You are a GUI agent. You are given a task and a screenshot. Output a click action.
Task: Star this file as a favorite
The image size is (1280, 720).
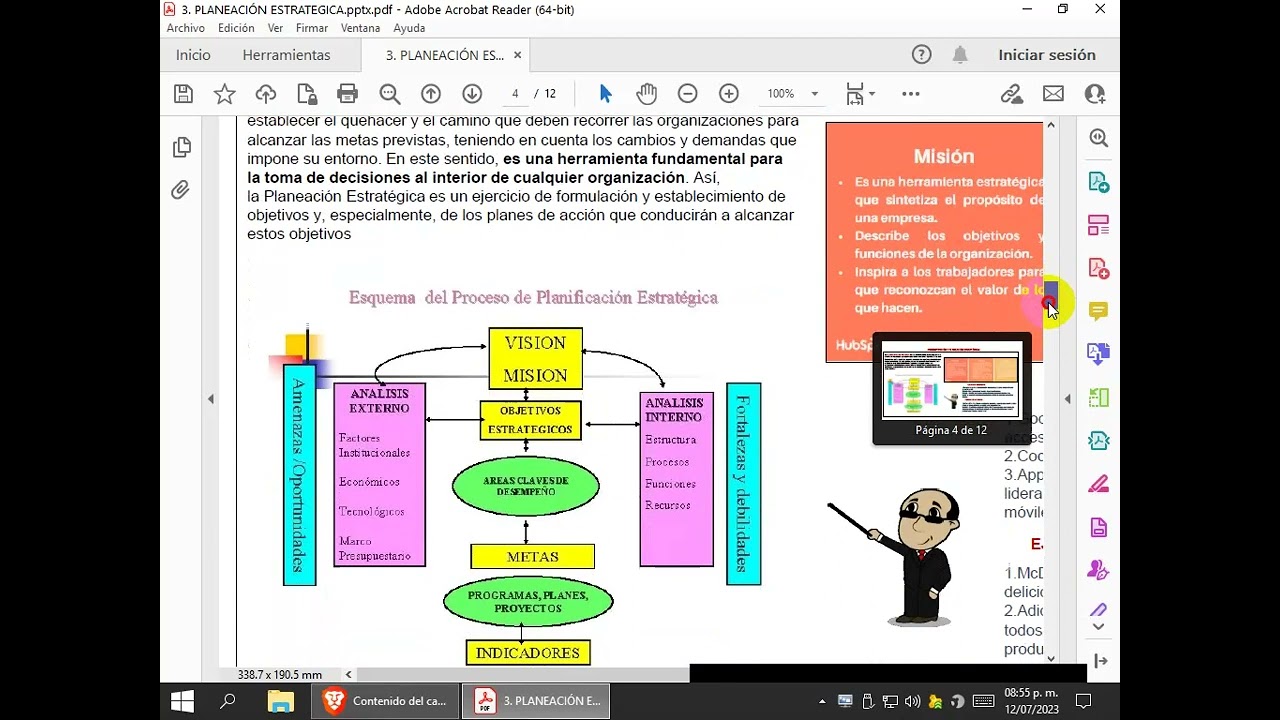pos(225,94)
